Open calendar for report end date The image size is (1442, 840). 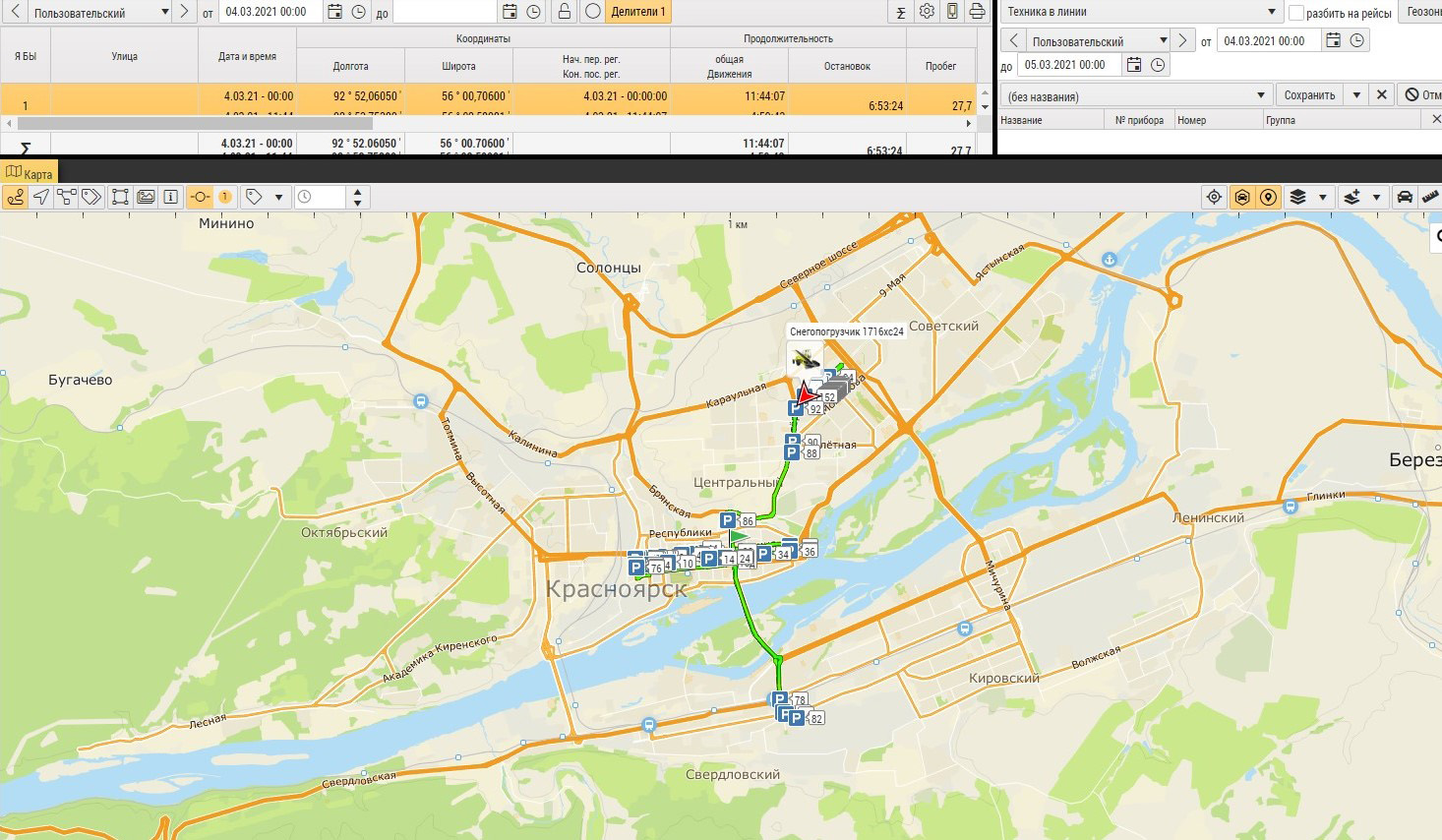coord(510,12)
